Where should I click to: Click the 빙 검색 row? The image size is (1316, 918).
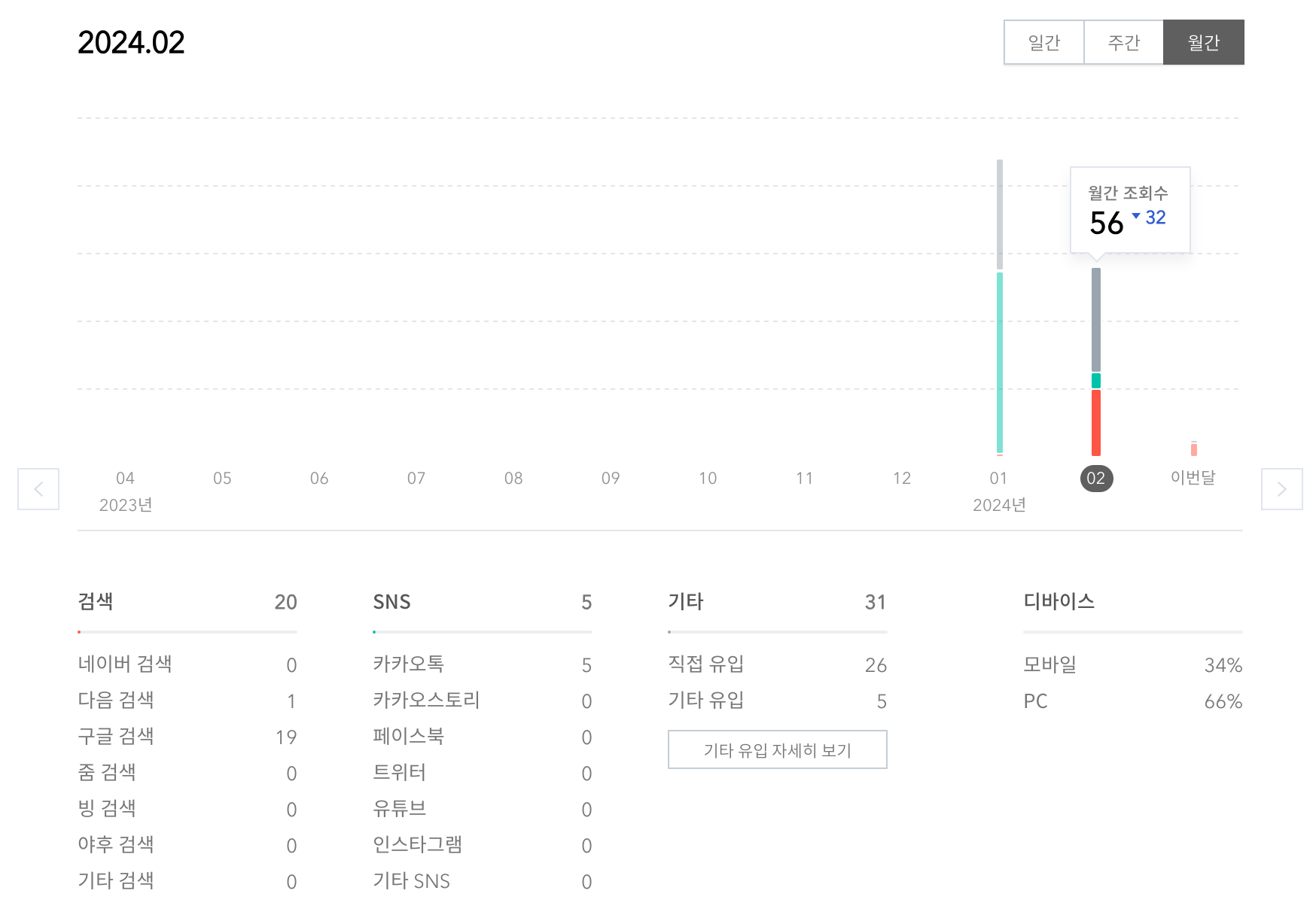coord(187,809)
